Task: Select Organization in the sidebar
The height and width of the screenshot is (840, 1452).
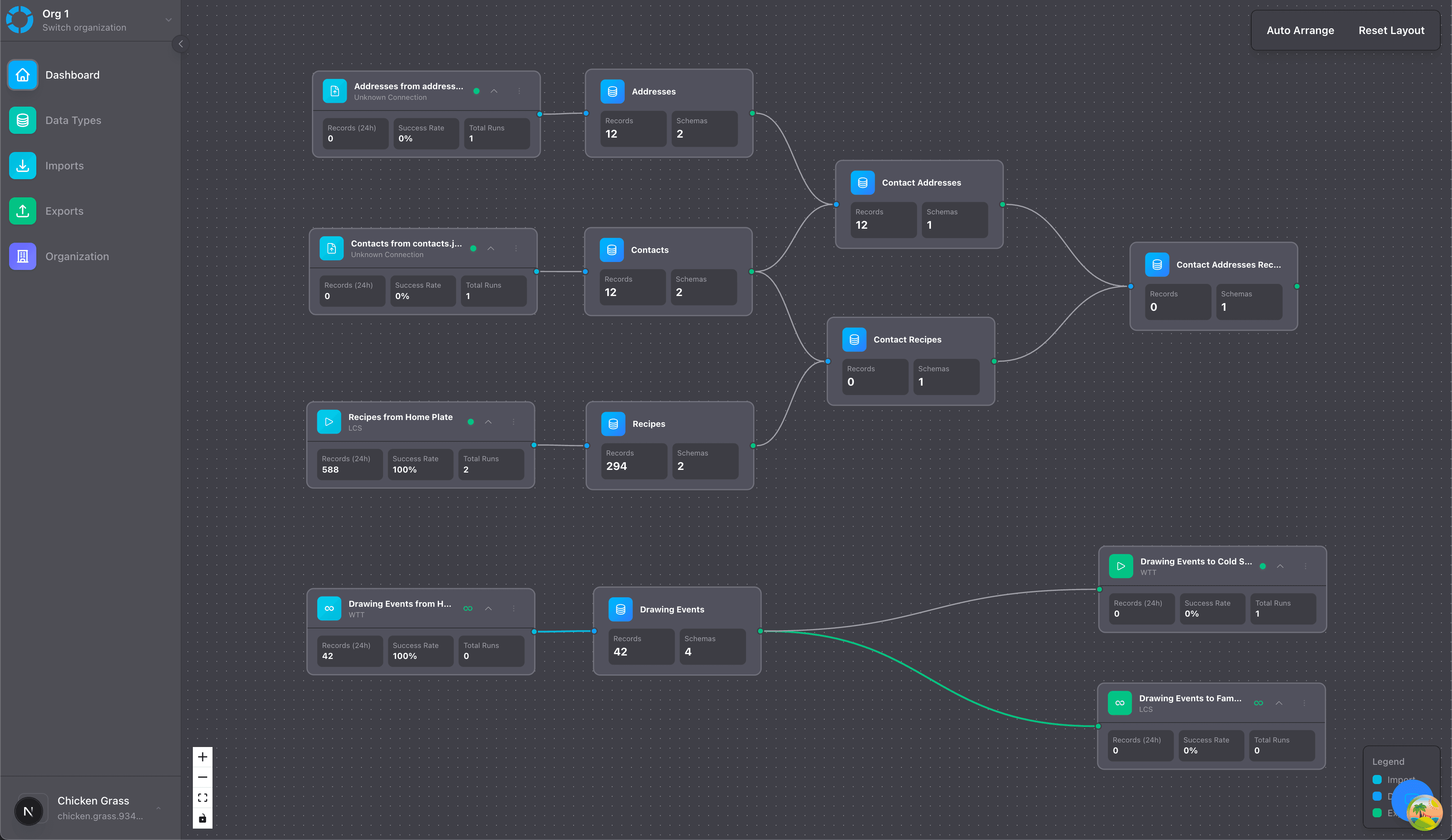Action: point(77,256)
